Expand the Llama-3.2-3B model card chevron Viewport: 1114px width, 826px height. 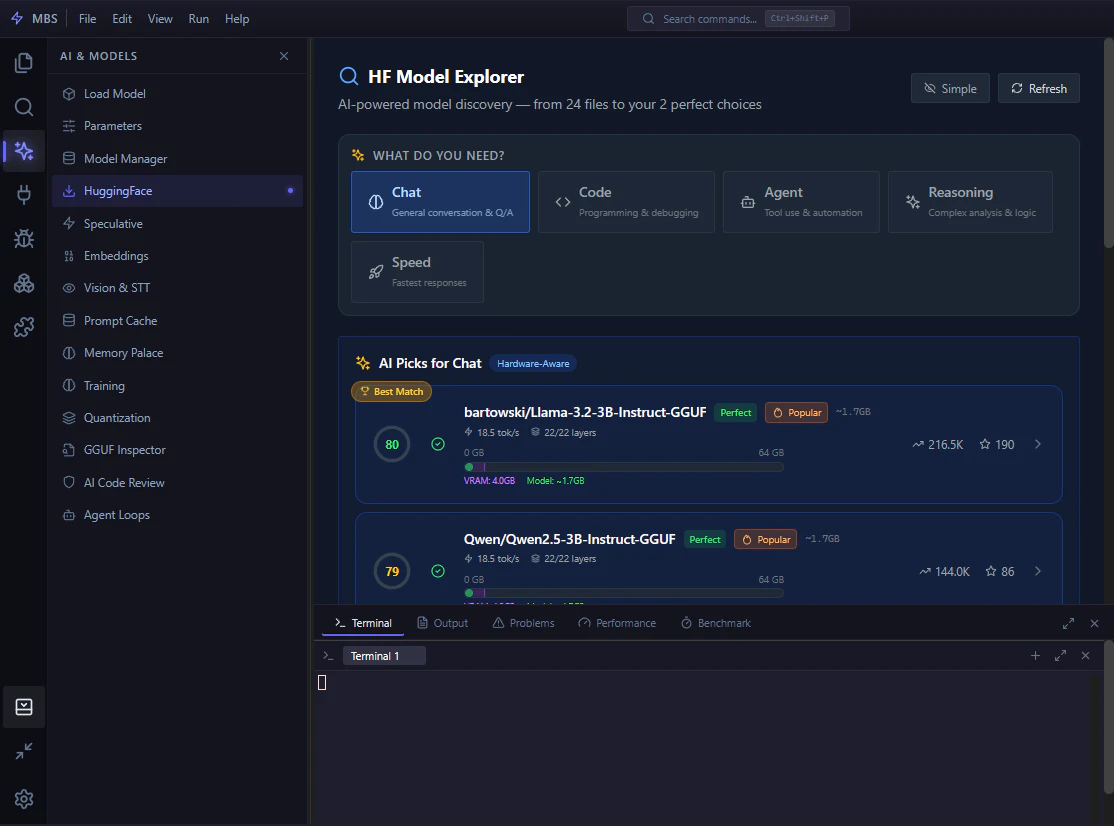pos(1037,443)
